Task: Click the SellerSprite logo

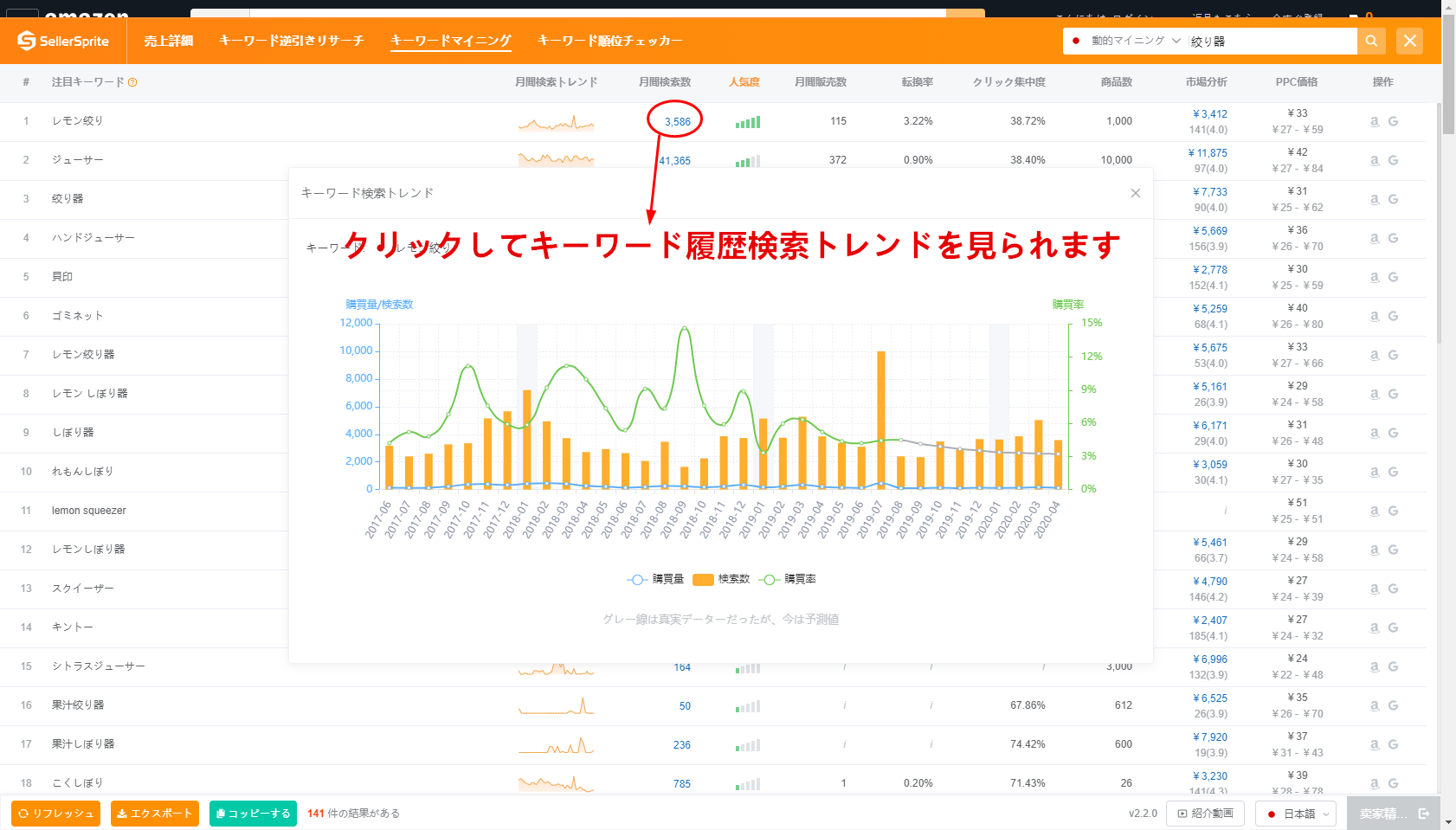Action: coord(63,41)
